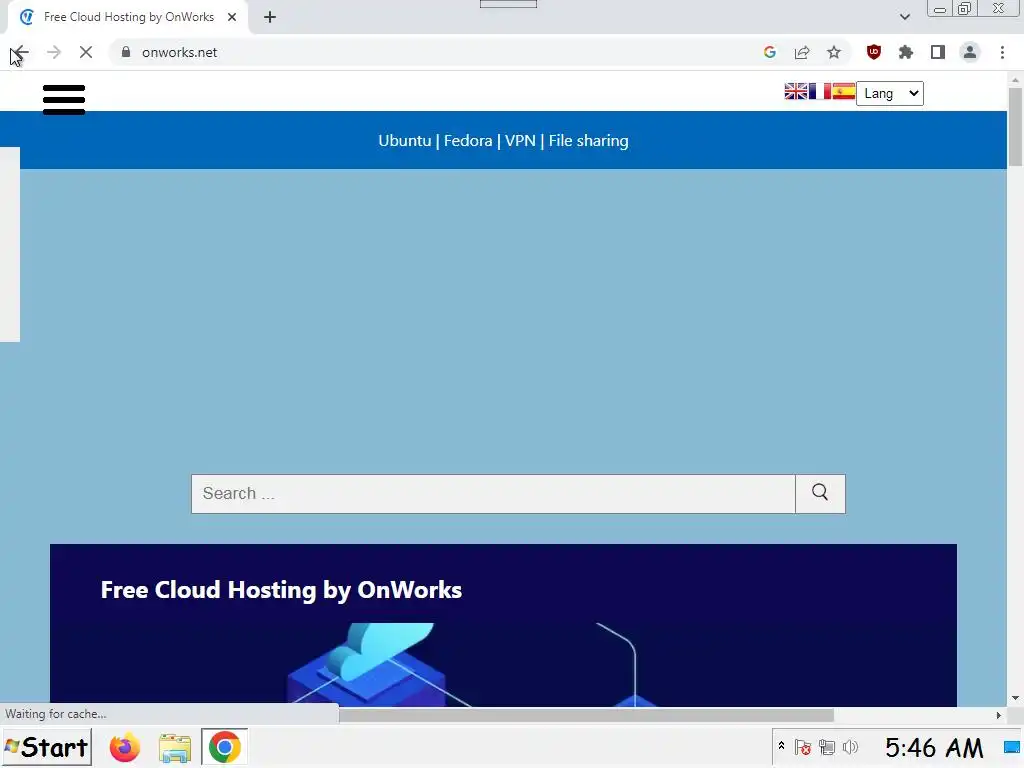Open the hamburger site menu
The height and width of the screenshot is (768, 1024).
coord(64,99)
